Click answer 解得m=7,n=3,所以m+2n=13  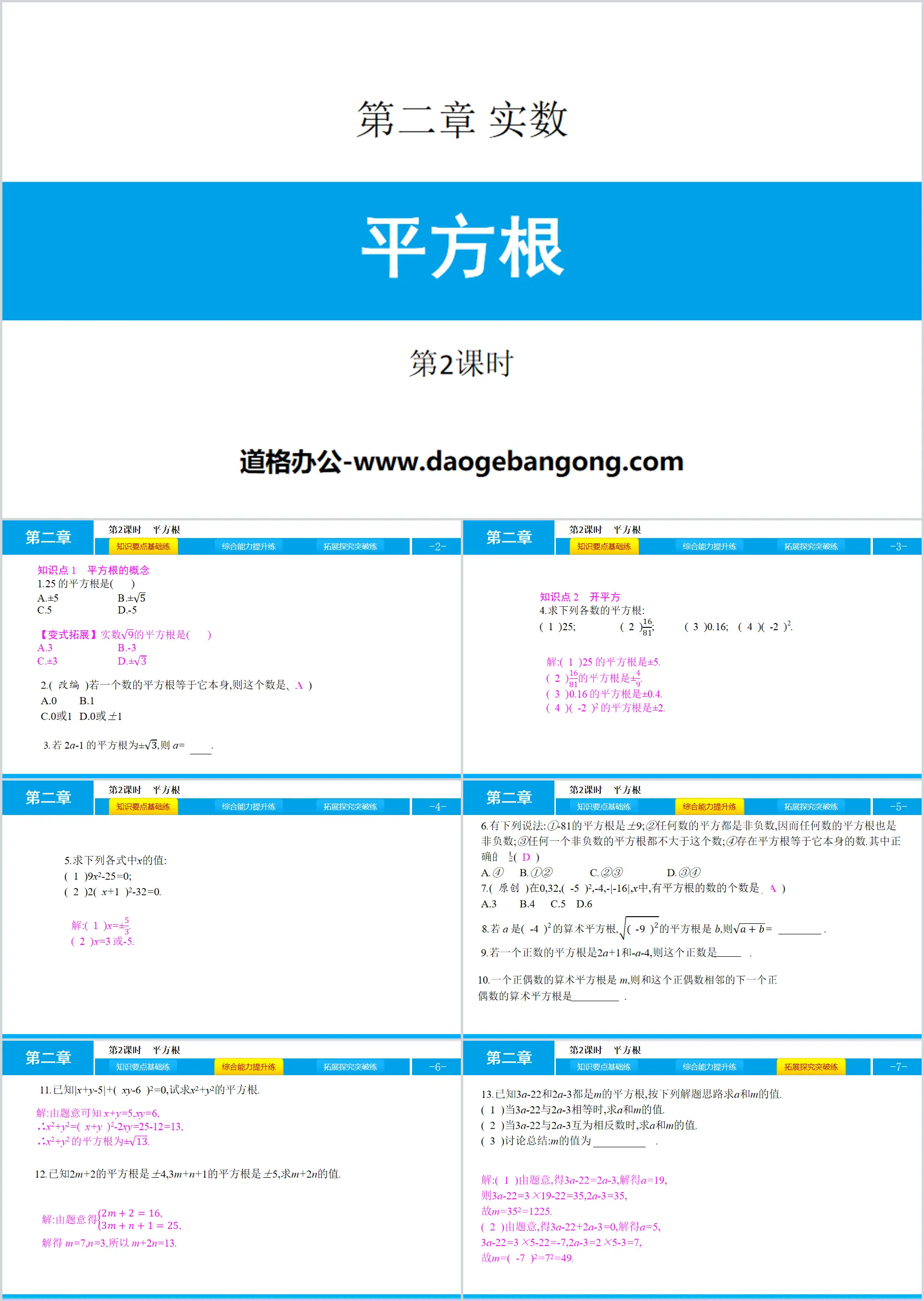pyautogui.click(x=109, y=1243)
